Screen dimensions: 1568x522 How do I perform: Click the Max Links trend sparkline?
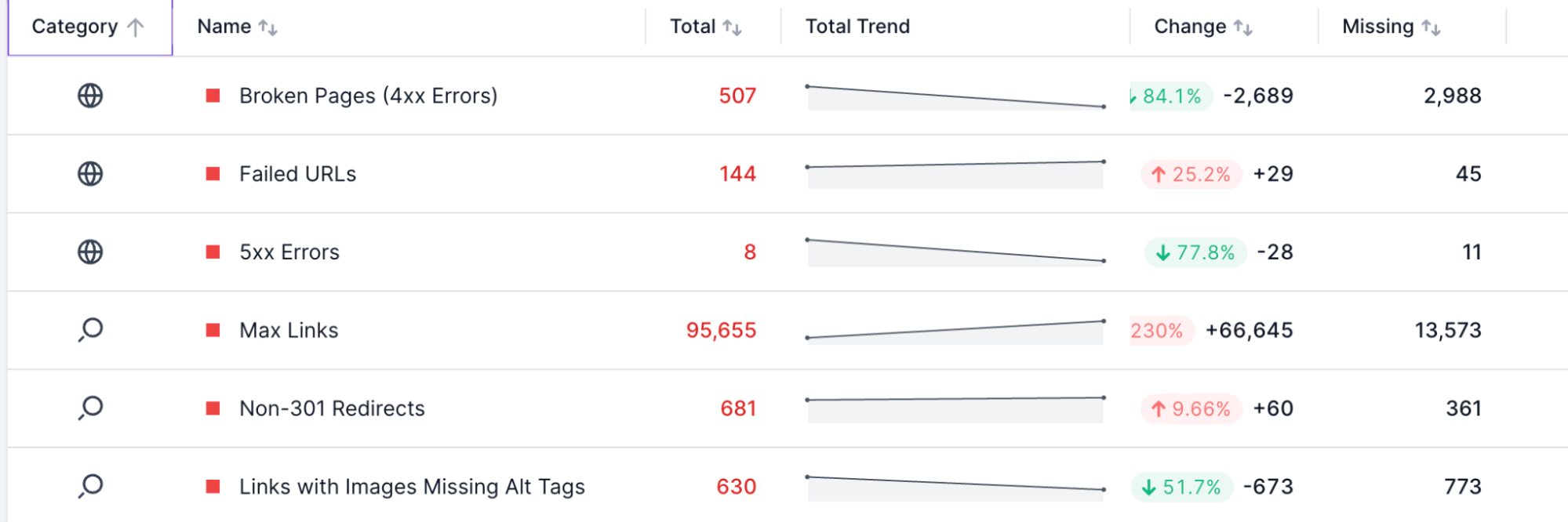[x=955, y=331]
